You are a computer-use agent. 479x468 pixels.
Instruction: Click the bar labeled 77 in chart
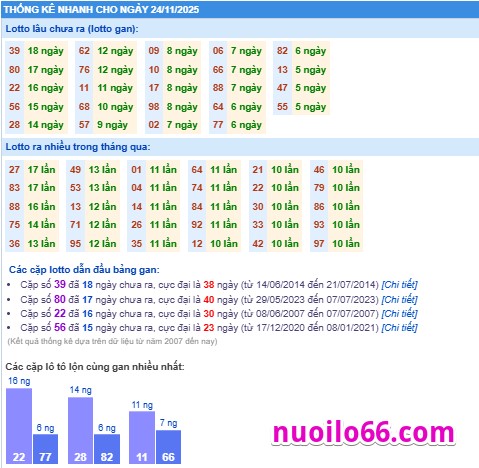click(x=45, y=449)
